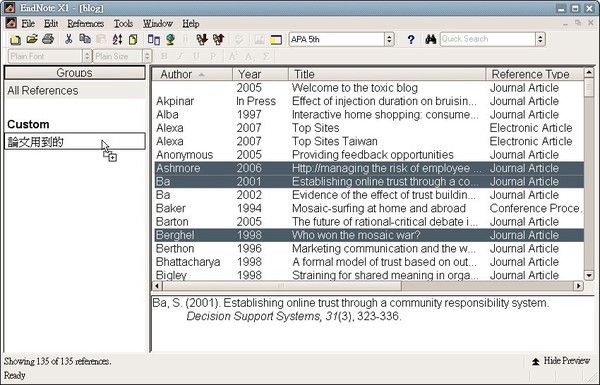
Task: Toggle Superscript formatting button
Action: pos(233,56)
